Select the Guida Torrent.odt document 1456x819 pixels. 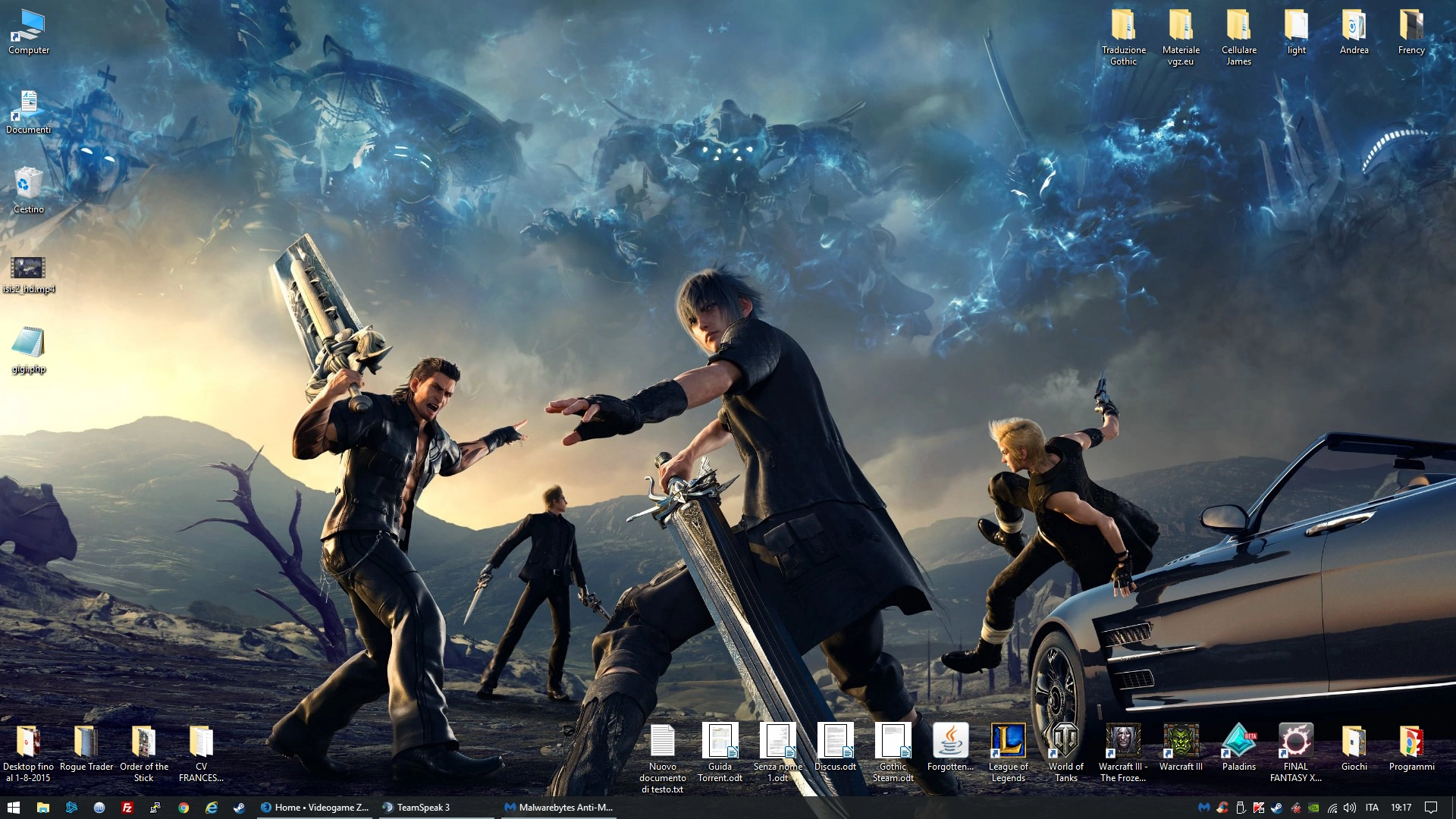point(720,753)
